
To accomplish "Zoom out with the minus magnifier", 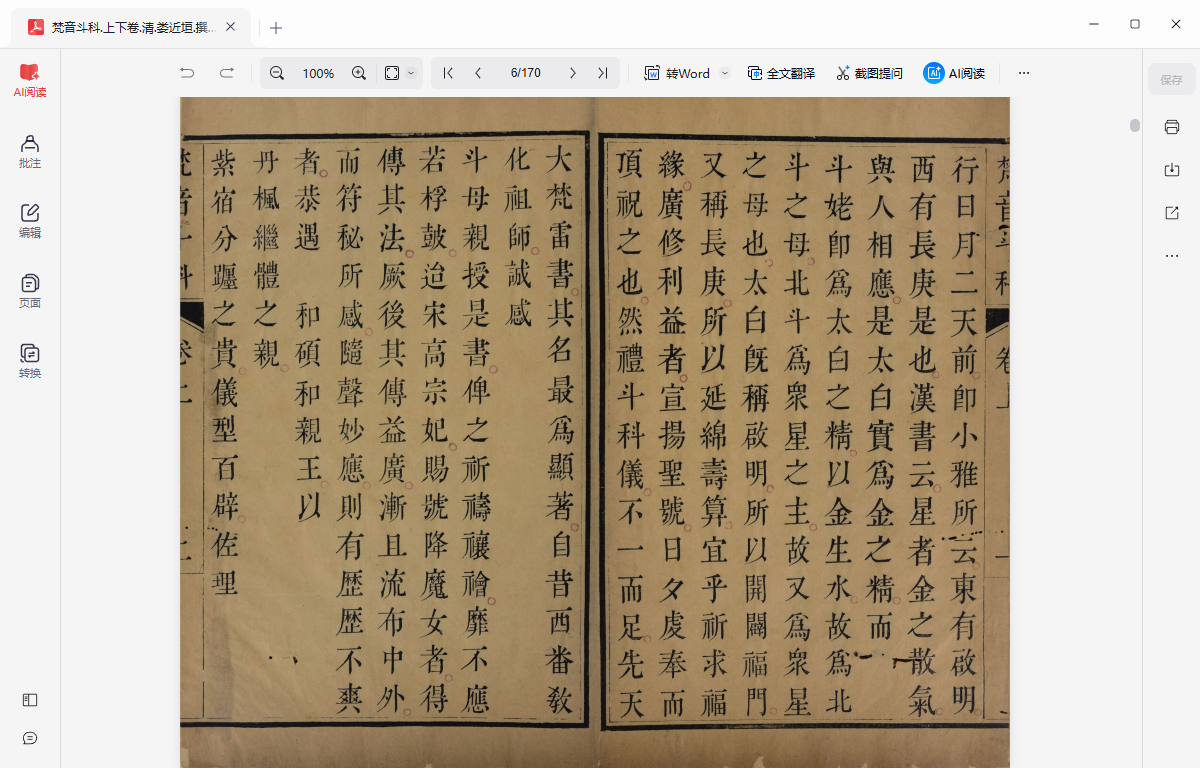I will (277, 73).
